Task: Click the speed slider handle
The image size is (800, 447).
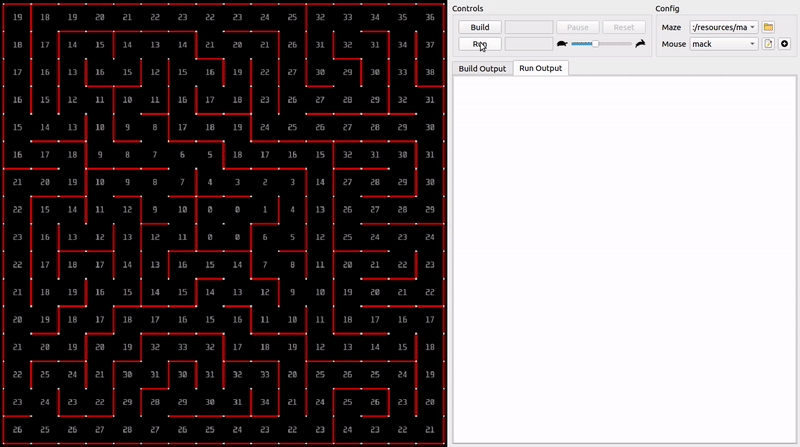Action: [596, 44]
